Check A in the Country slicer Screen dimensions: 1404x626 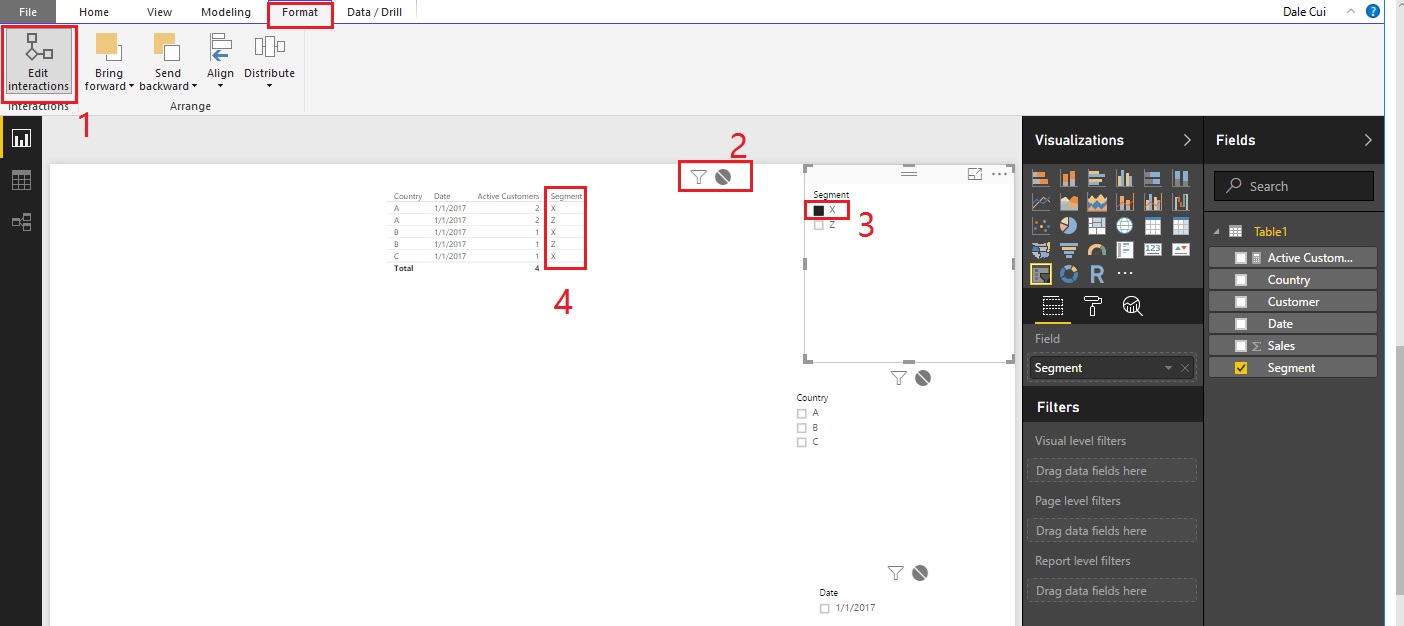(x=802, y=413)
